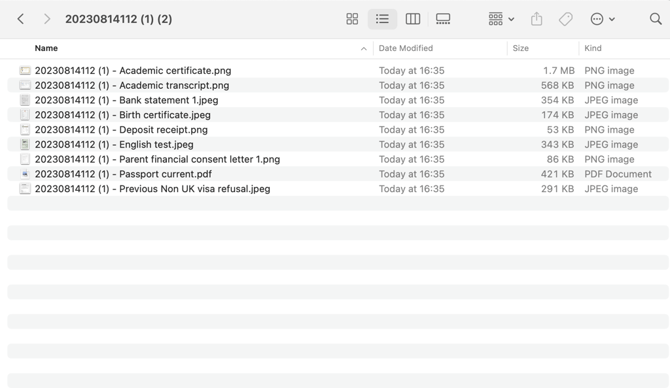Select Previous Non UK visa refusal icon
The width and height of the screenshot is (670, 388).
tap(25, 189)
